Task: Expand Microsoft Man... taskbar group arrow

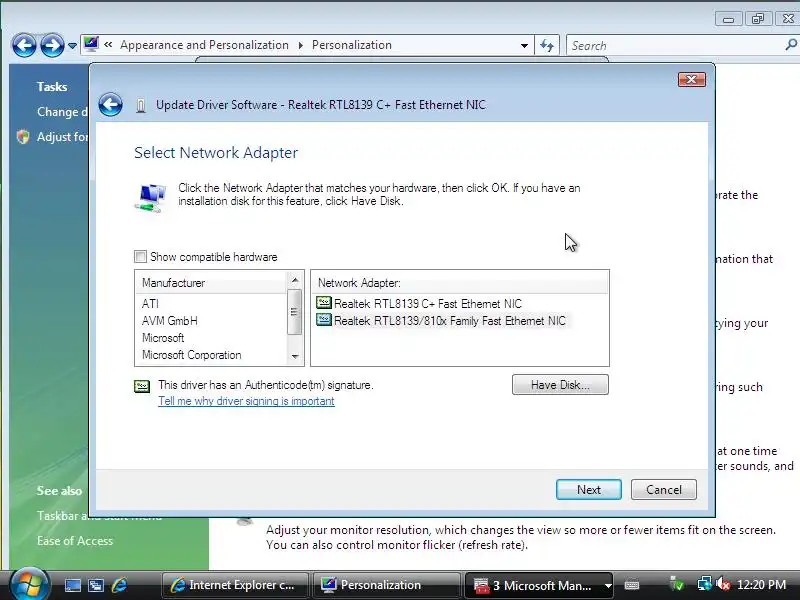Action: coord(608,586)
